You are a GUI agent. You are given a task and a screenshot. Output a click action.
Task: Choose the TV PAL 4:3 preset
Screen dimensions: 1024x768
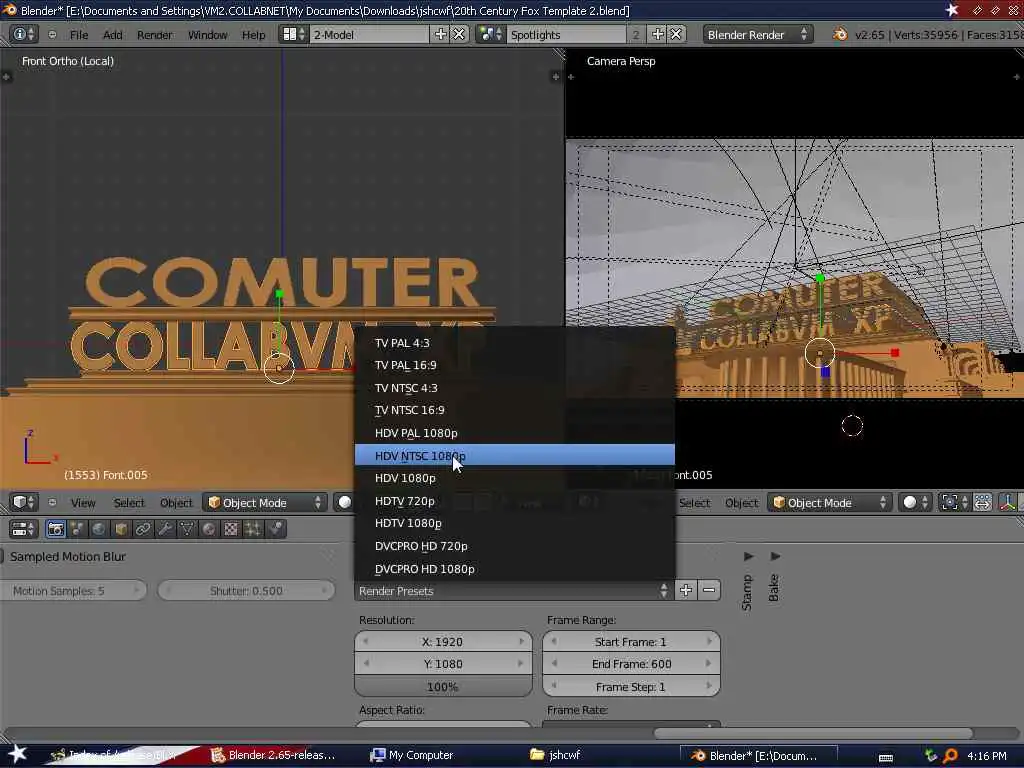click(x=515, y=342)
